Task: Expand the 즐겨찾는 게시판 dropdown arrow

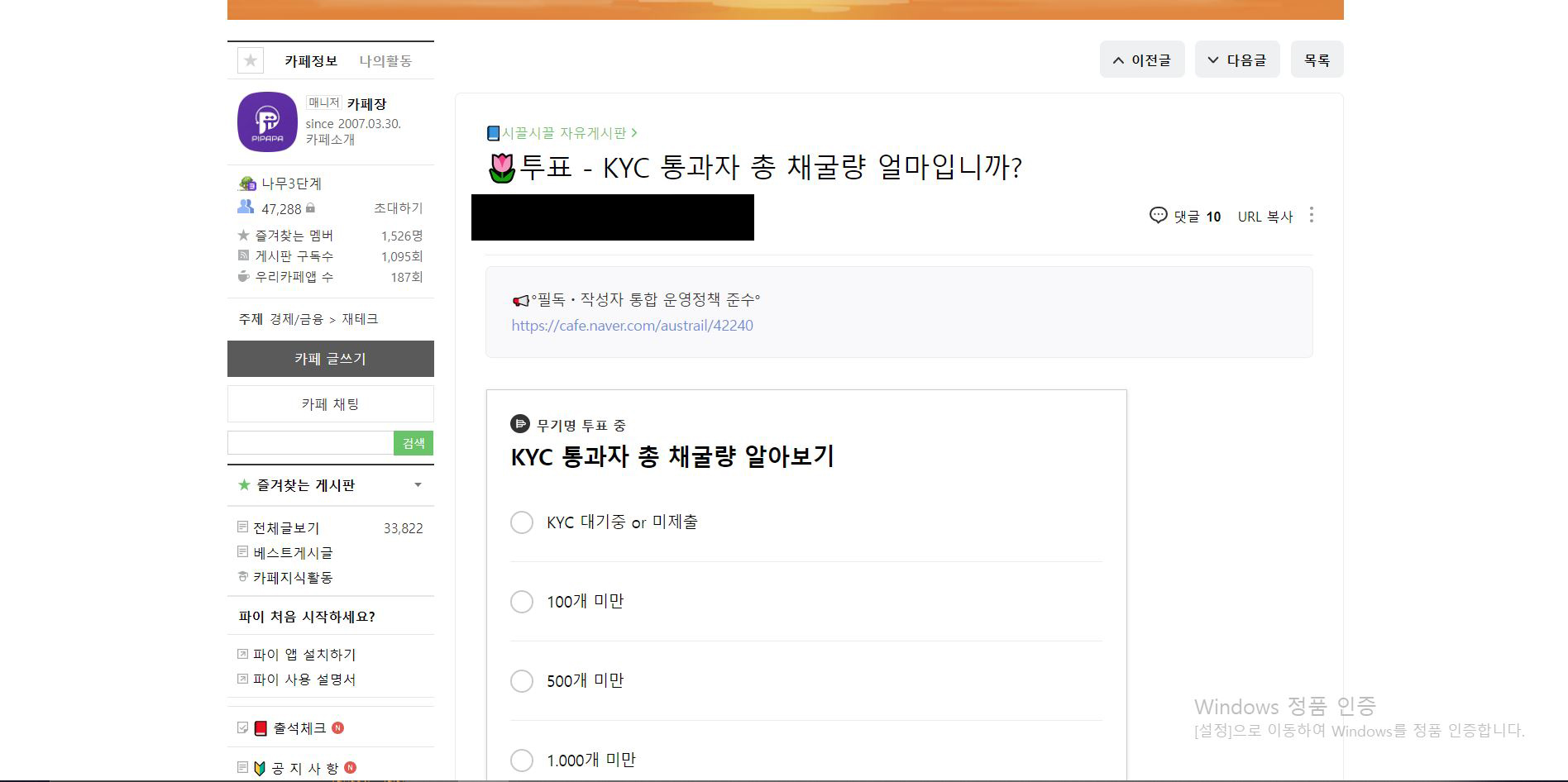Action: pos(418,485)
